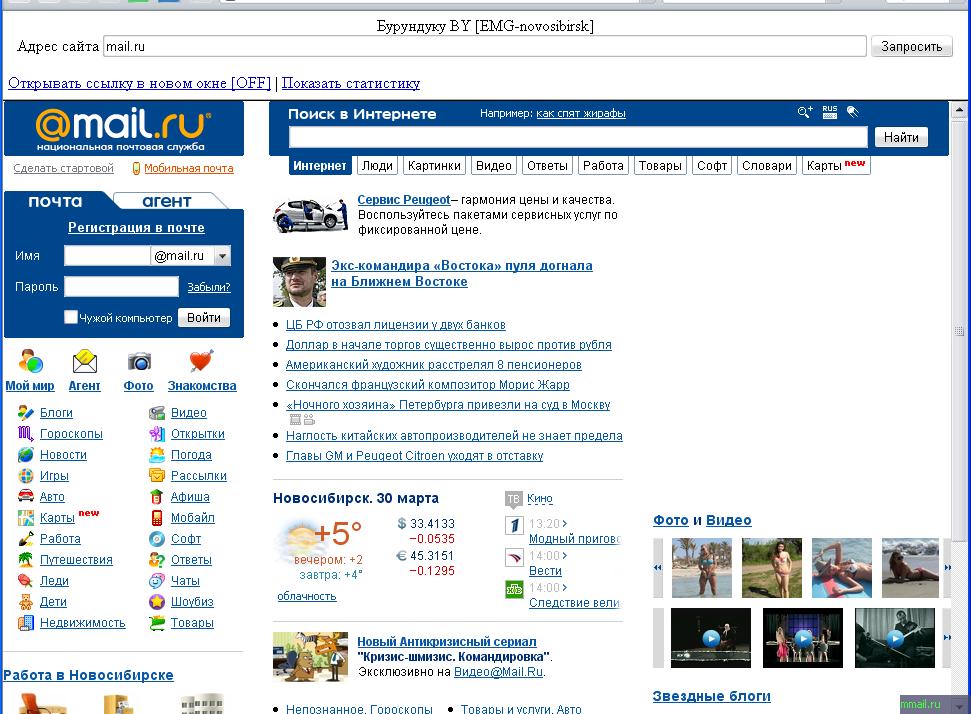Click the example query как спят жирафы
971x714 pixels.
tap(581, 113)
